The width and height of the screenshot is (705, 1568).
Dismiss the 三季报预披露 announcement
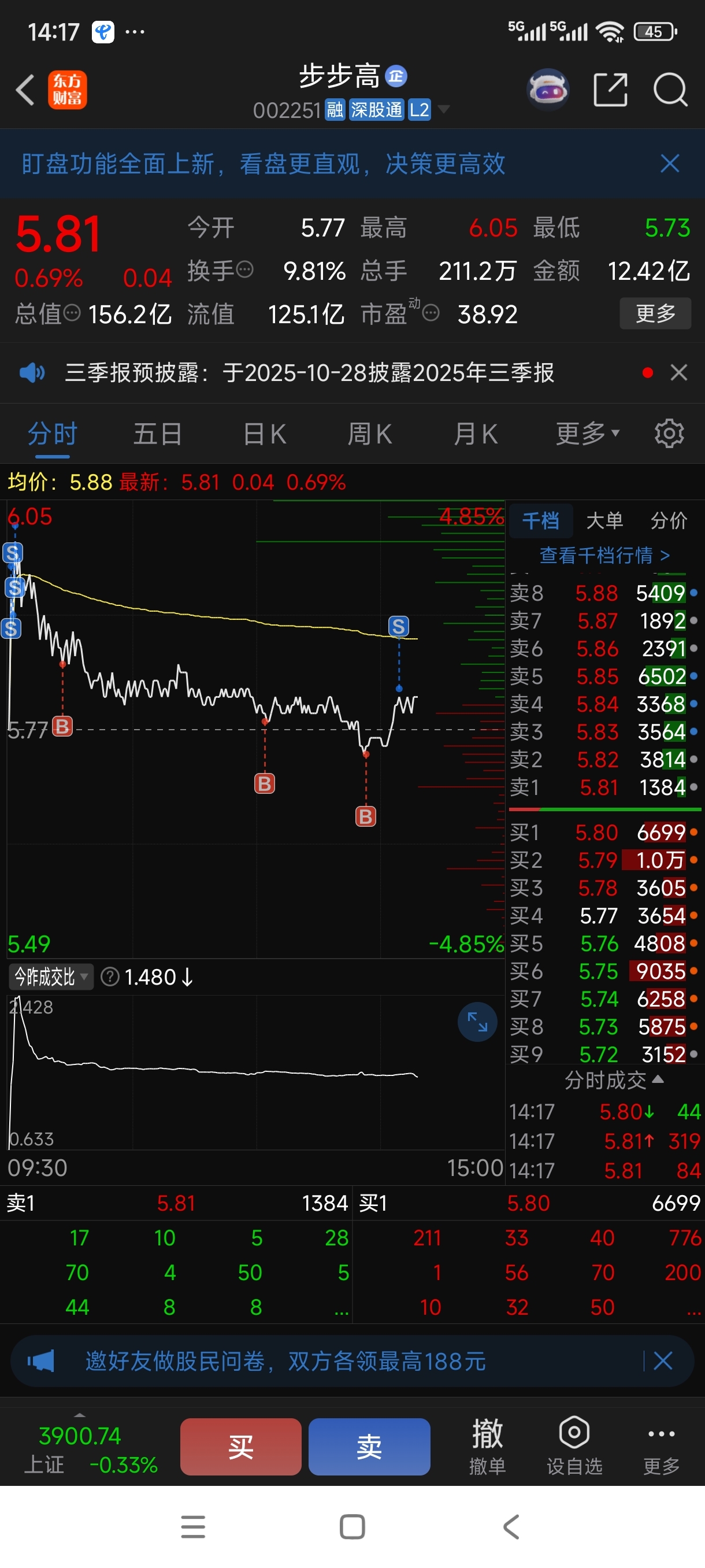679,372
